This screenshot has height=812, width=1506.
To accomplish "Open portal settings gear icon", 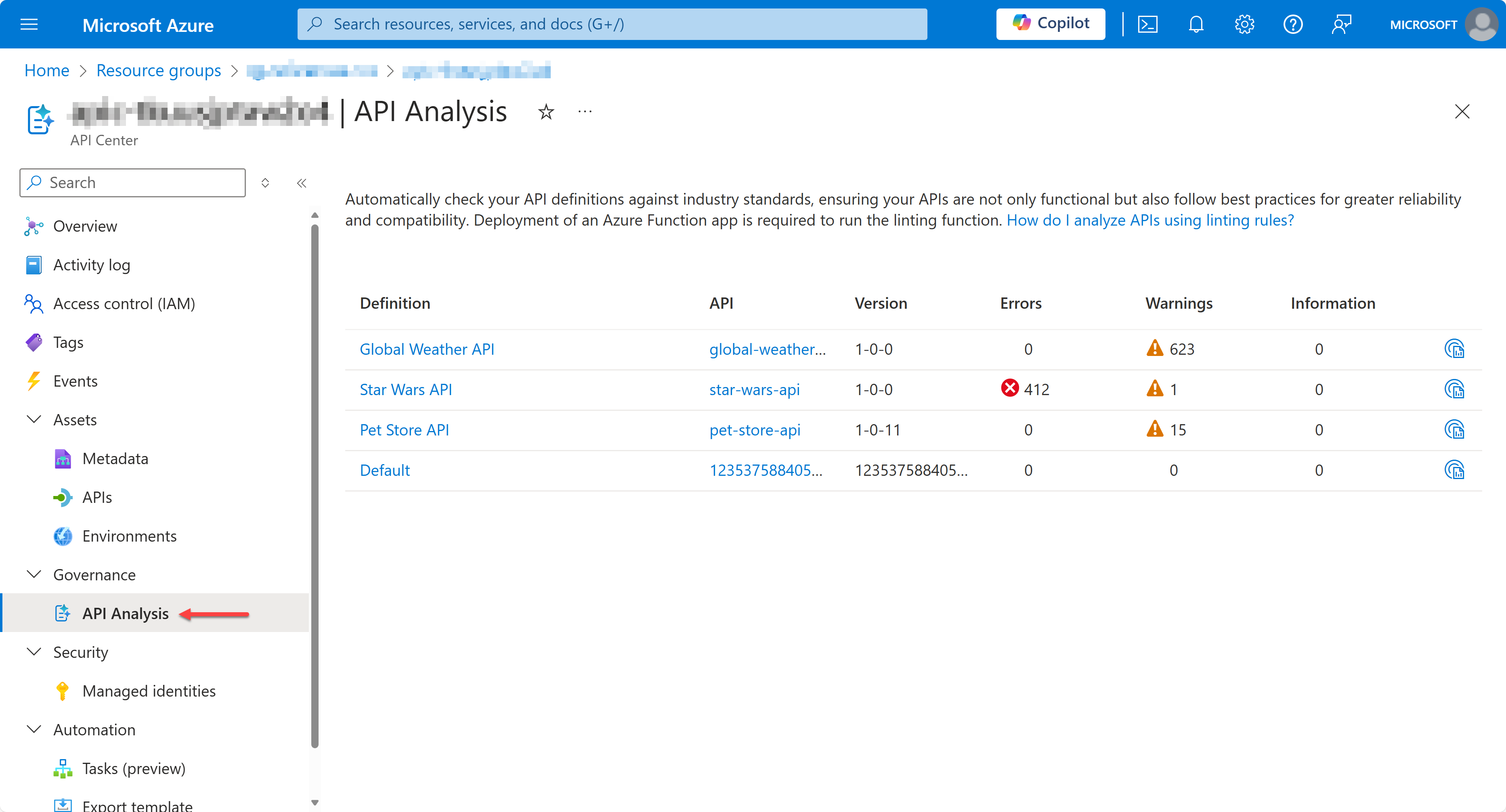I will (x=1245, y=25).
